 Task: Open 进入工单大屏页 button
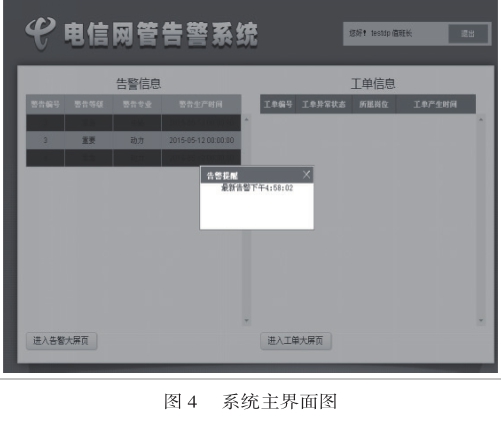pos(296,341)
